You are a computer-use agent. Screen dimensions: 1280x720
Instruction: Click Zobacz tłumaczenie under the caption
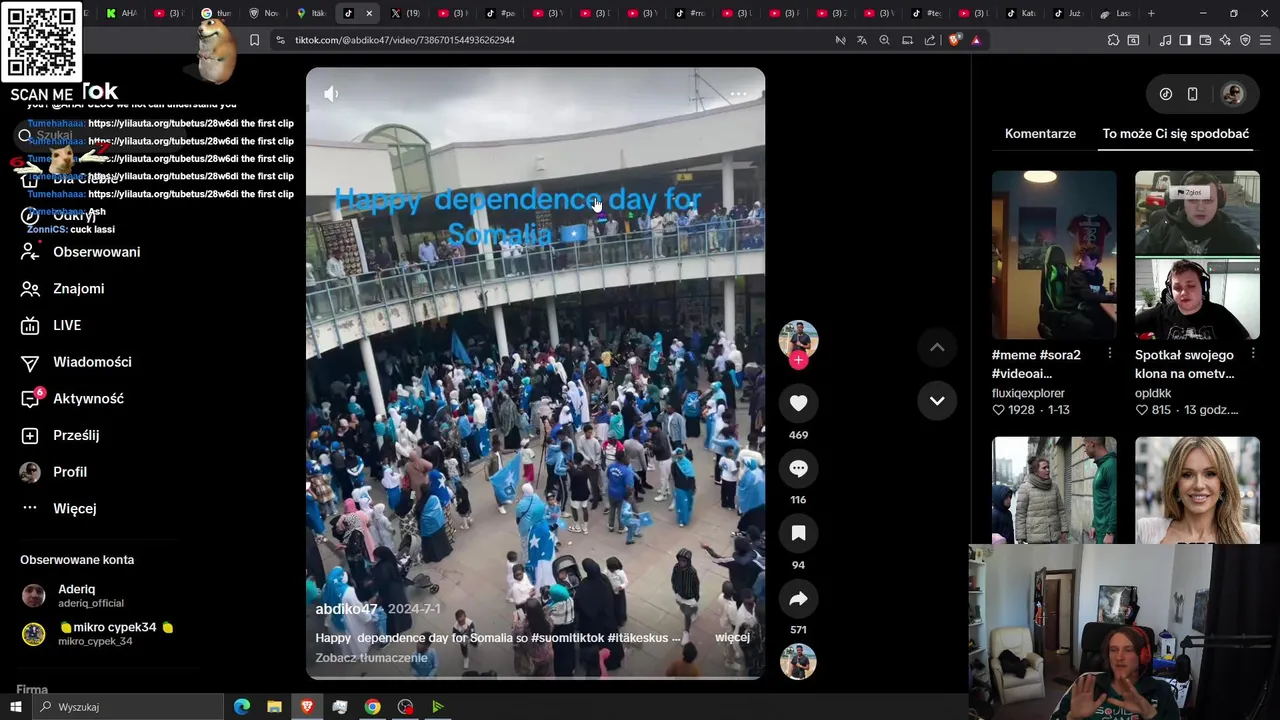(371, 657)
